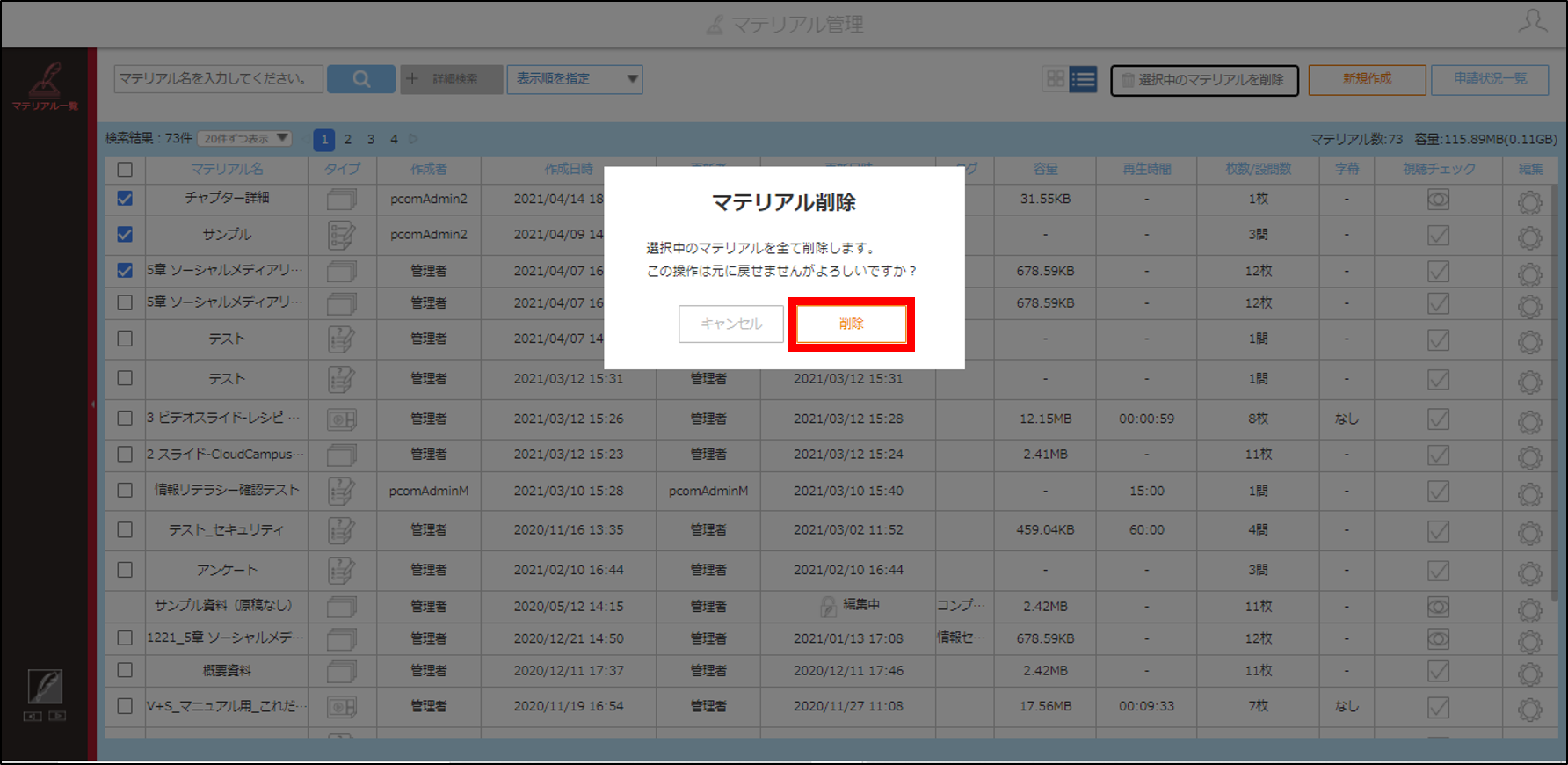Screen dimensions: 1568x765
Task: Open edit gear for 概要資料 row
Action: point(1529,674)
